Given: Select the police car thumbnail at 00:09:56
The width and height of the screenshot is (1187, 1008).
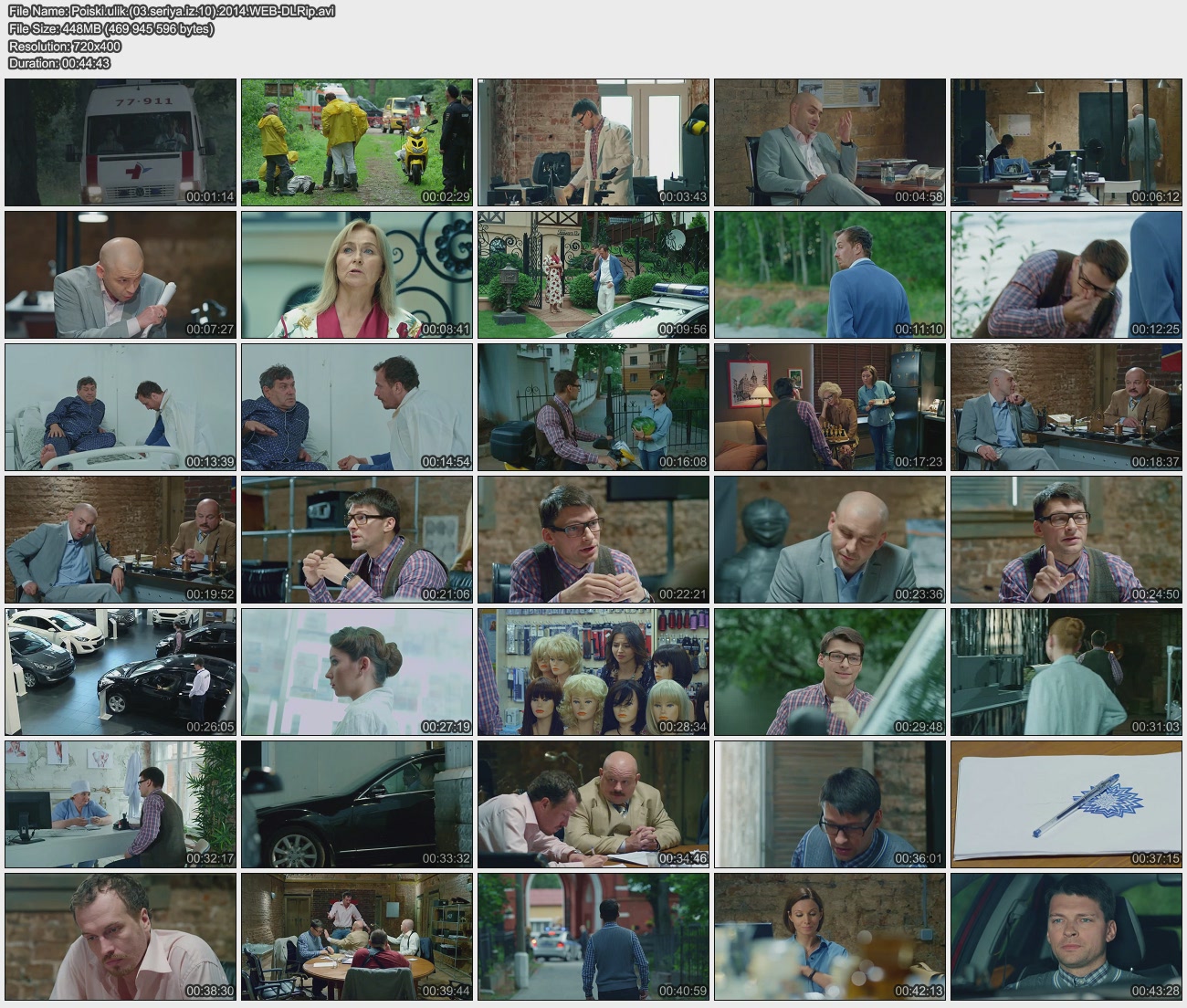Looking at the screenshot, I should pyautogui.click(x=593, y=275).
